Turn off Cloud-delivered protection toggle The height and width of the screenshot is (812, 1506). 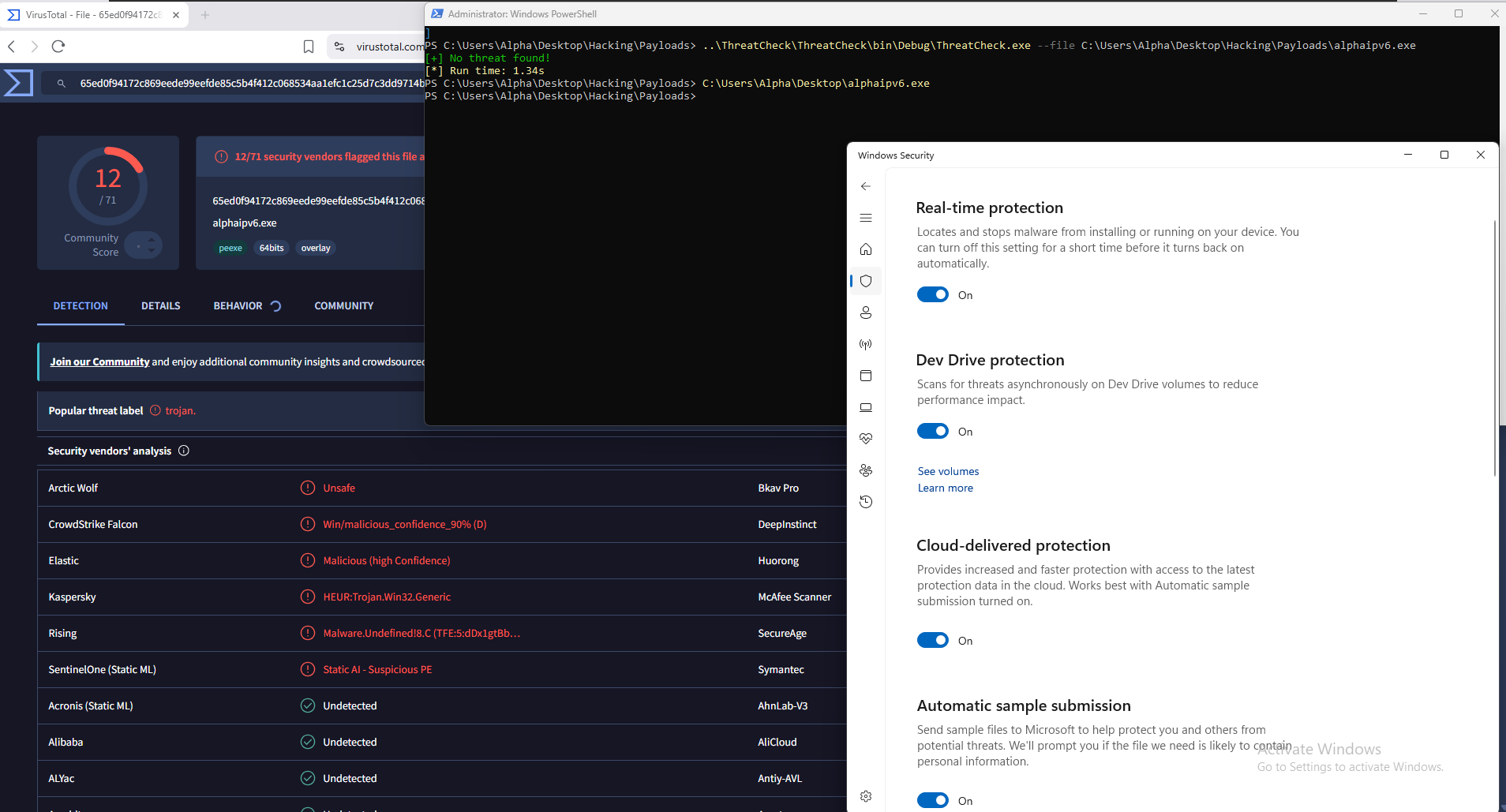coord(932,640)
